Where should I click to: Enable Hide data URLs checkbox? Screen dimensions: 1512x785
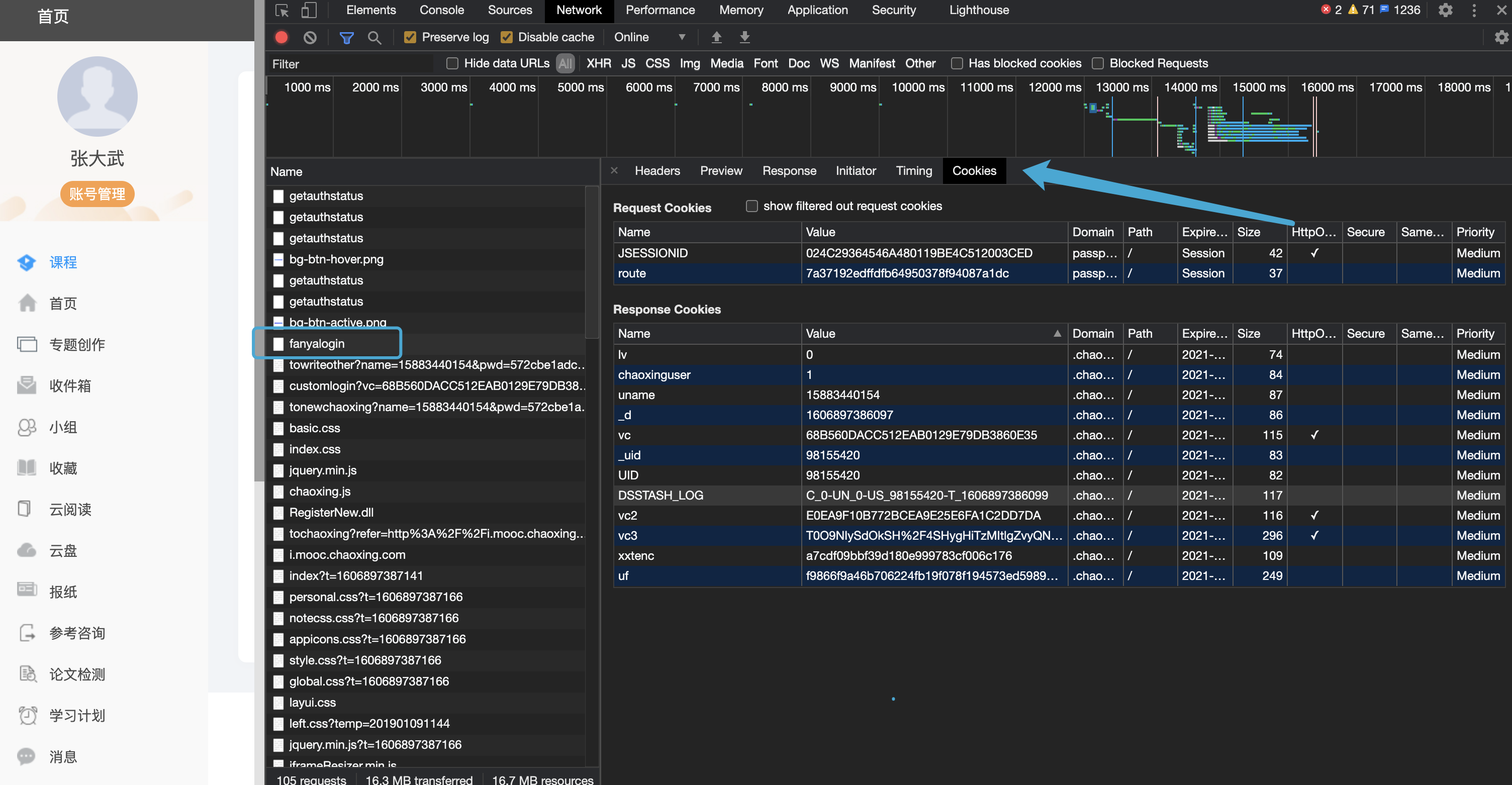[x=452, y=63]
